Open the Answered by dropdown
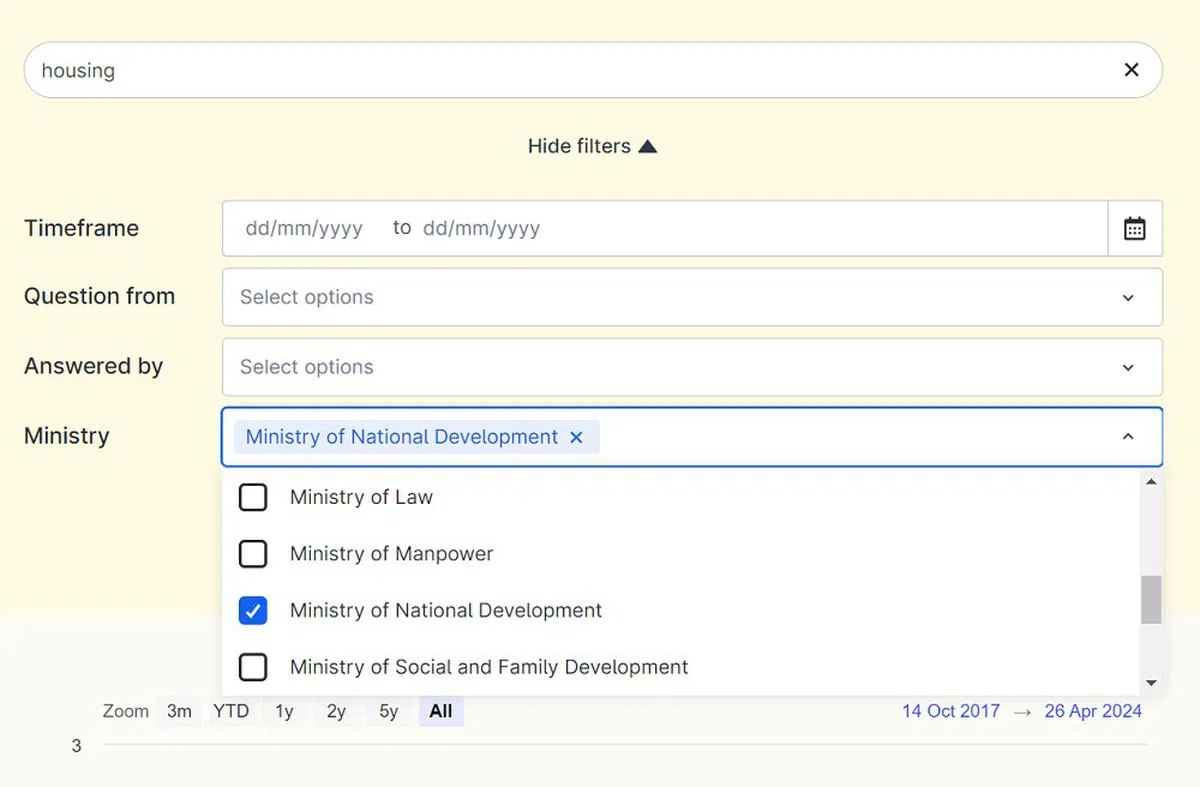Image resolution: width=1200 pixels, height=787 pixels. tap(1127, 367)
